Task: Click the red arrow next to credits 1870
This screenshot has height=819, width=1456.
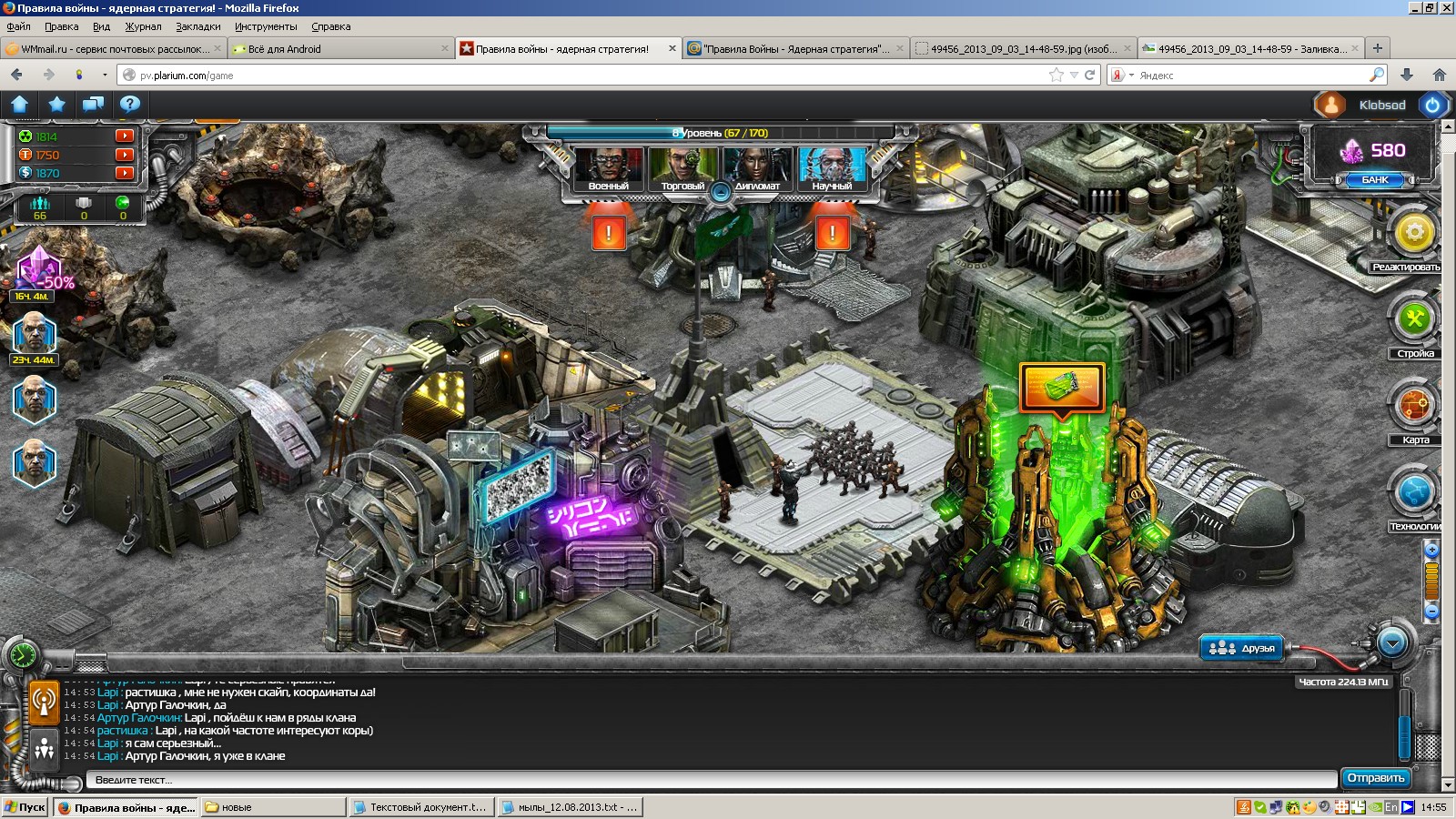Action: (125, 173)
